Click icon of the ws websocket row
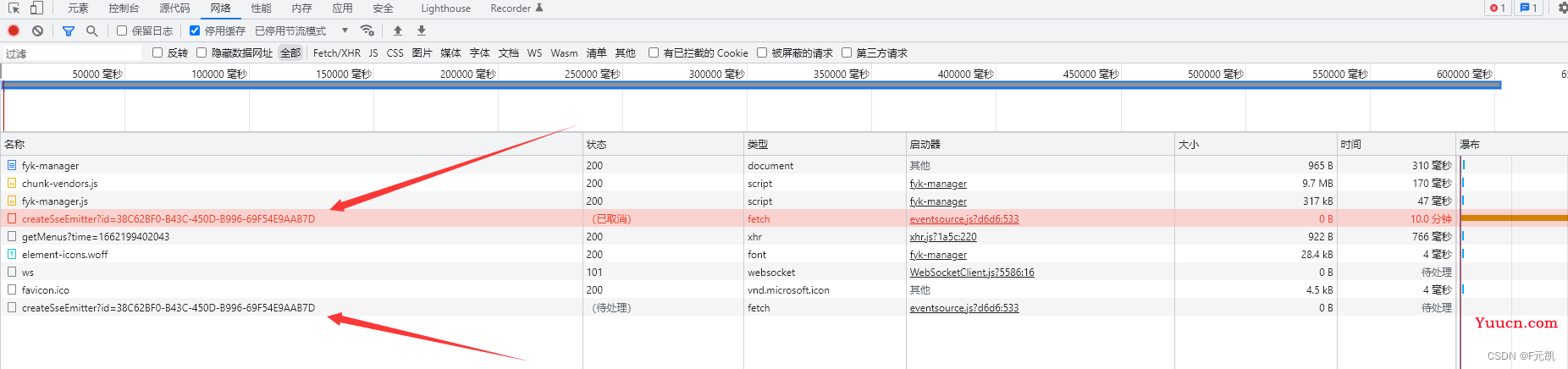The width and height of the screenshot is (1568, 369). tap(12, 272)
